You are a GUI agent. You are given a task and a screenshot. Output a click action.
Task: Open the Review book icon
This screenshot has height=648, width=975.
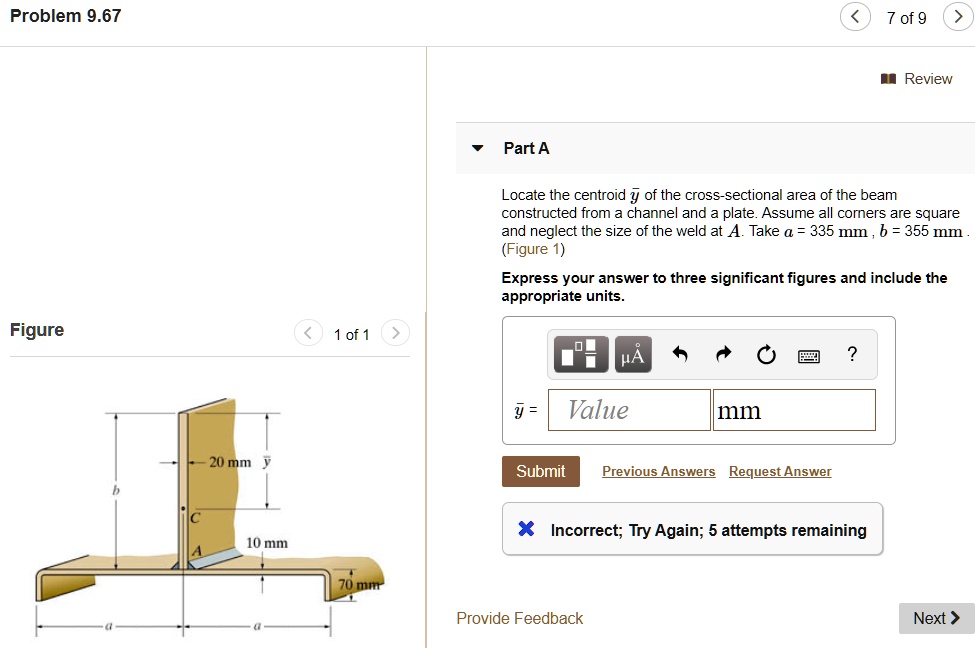click(889, 78)
